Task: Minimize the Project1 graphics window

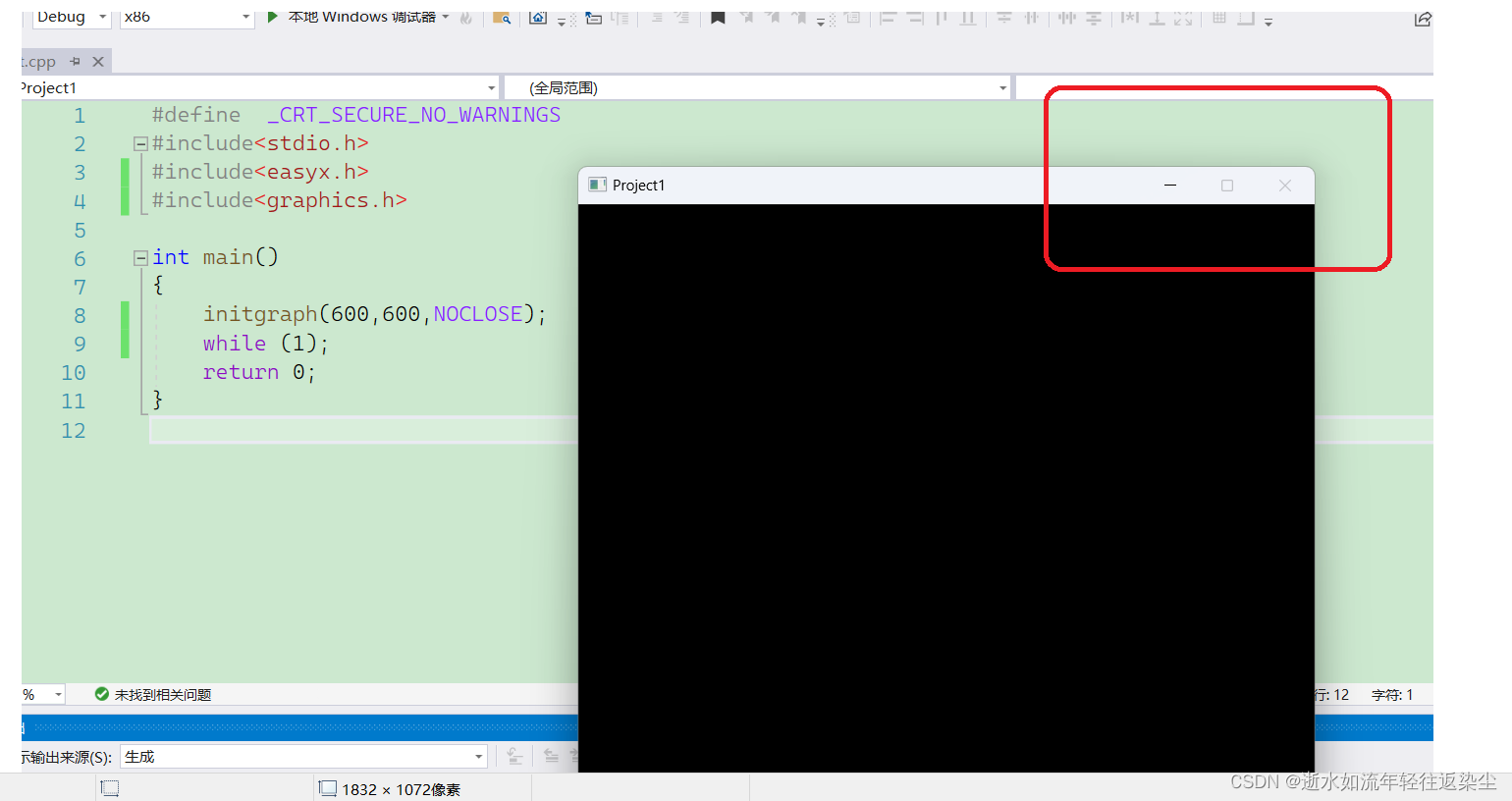Action: point(1170,186)
